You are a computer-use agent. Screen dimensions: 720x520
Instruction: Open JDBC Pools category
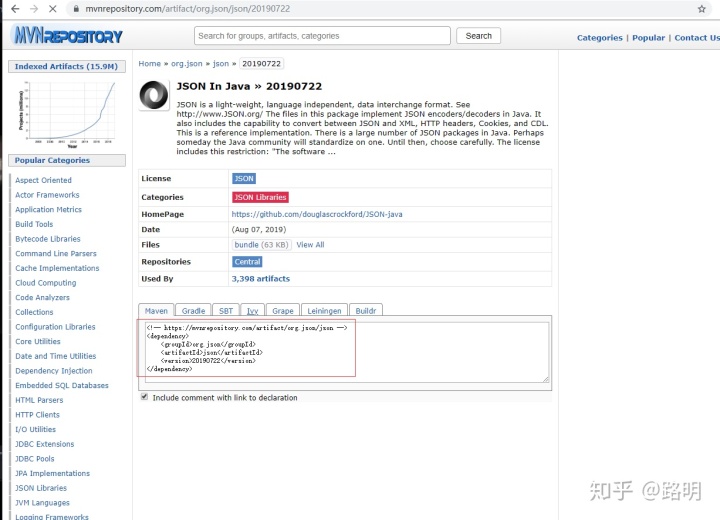pyautogui.click(x=34, y=459)
